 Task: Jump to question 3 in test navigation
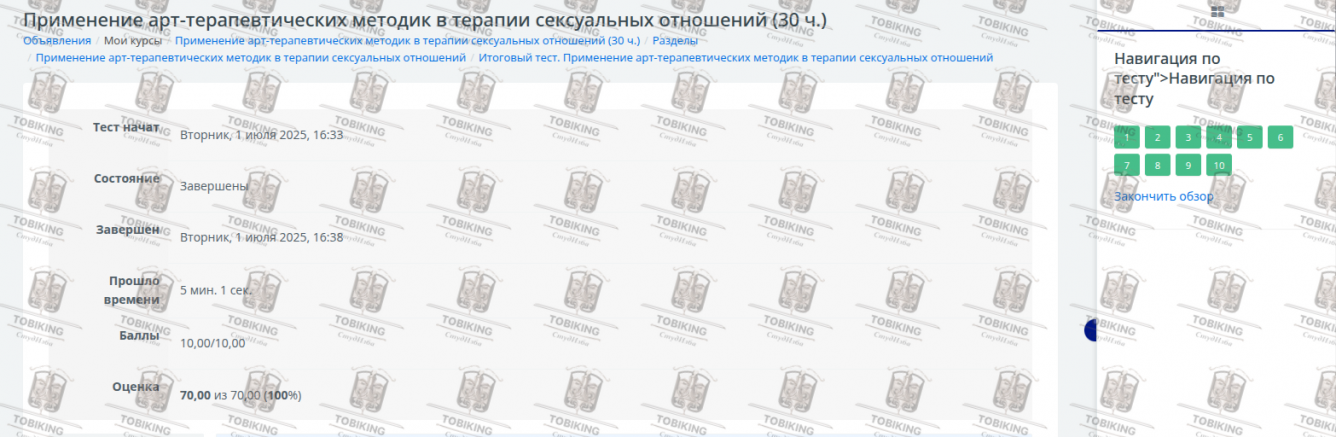pyautogui.click(x=1188, y=138)
